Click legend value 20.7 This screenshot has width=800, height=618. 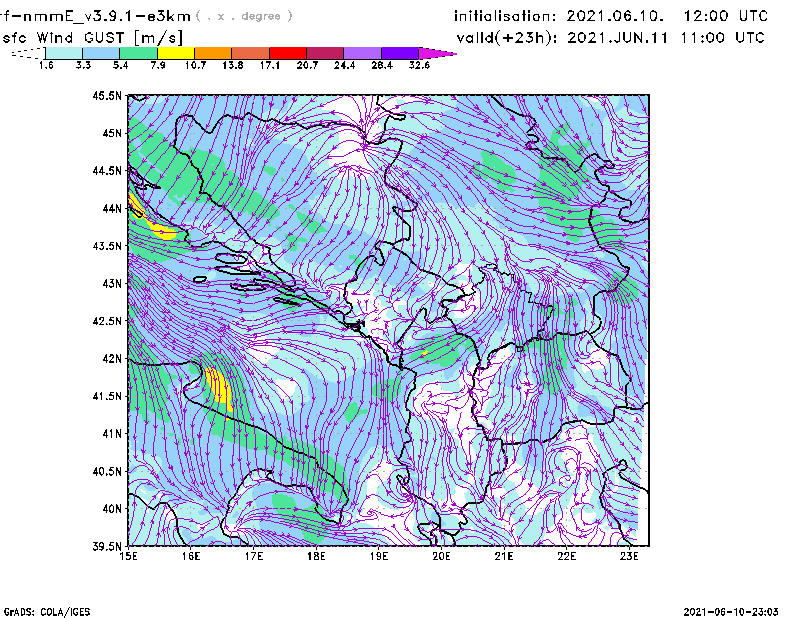(x=307, y=65)
